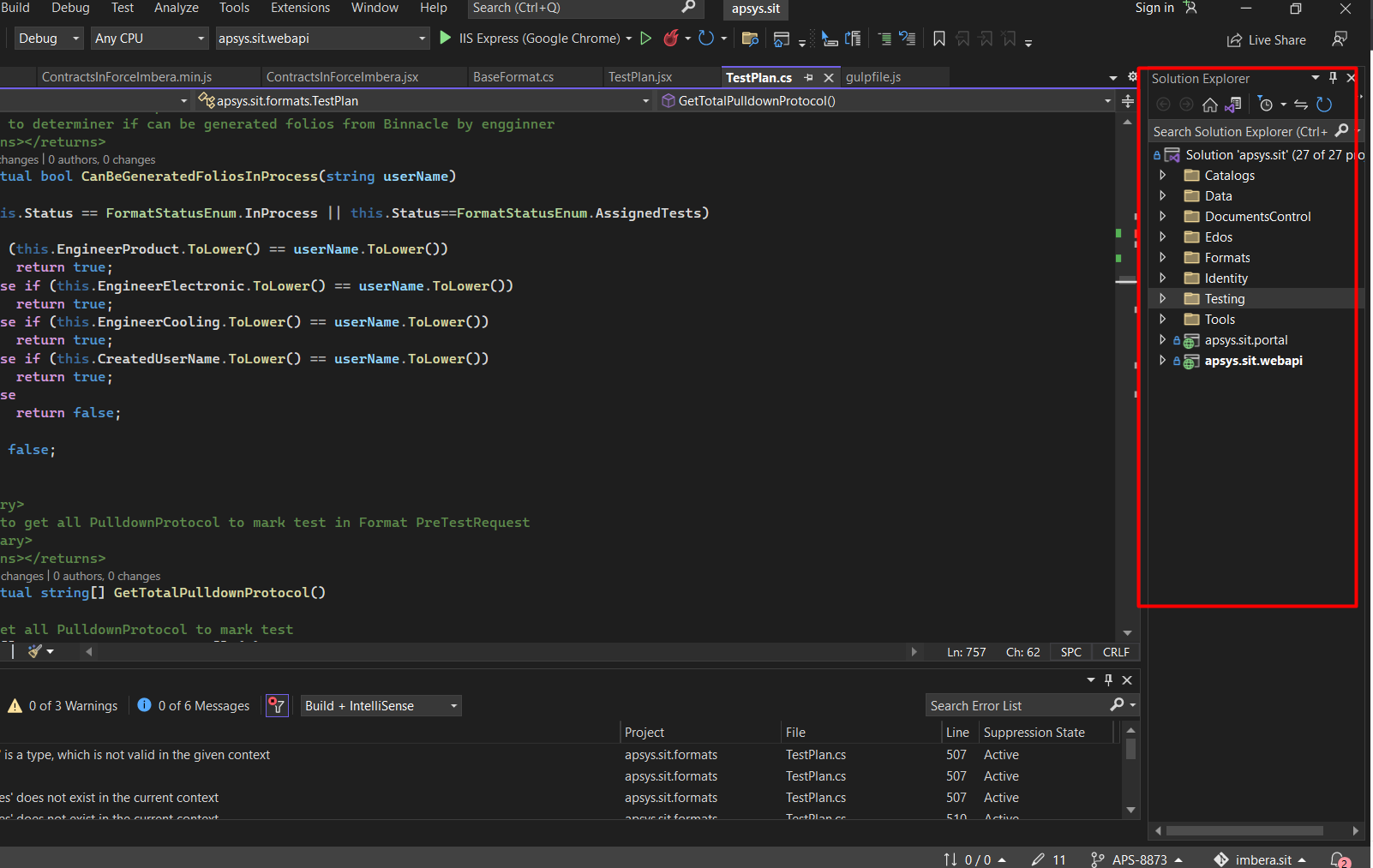Open the Build + IntelliSense dropdown

[x=381, y=706]
